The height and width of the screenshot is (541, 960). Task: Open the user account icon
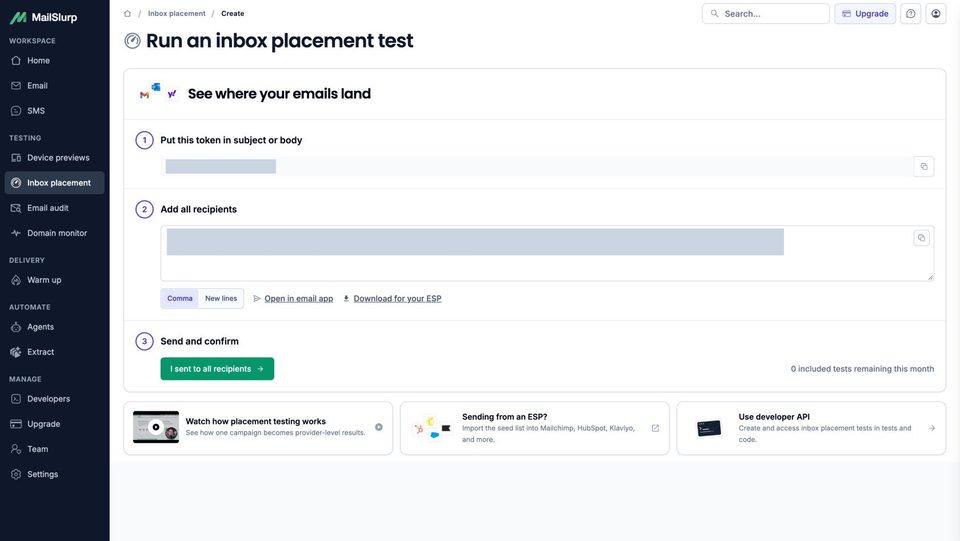[x=936, y=13]
